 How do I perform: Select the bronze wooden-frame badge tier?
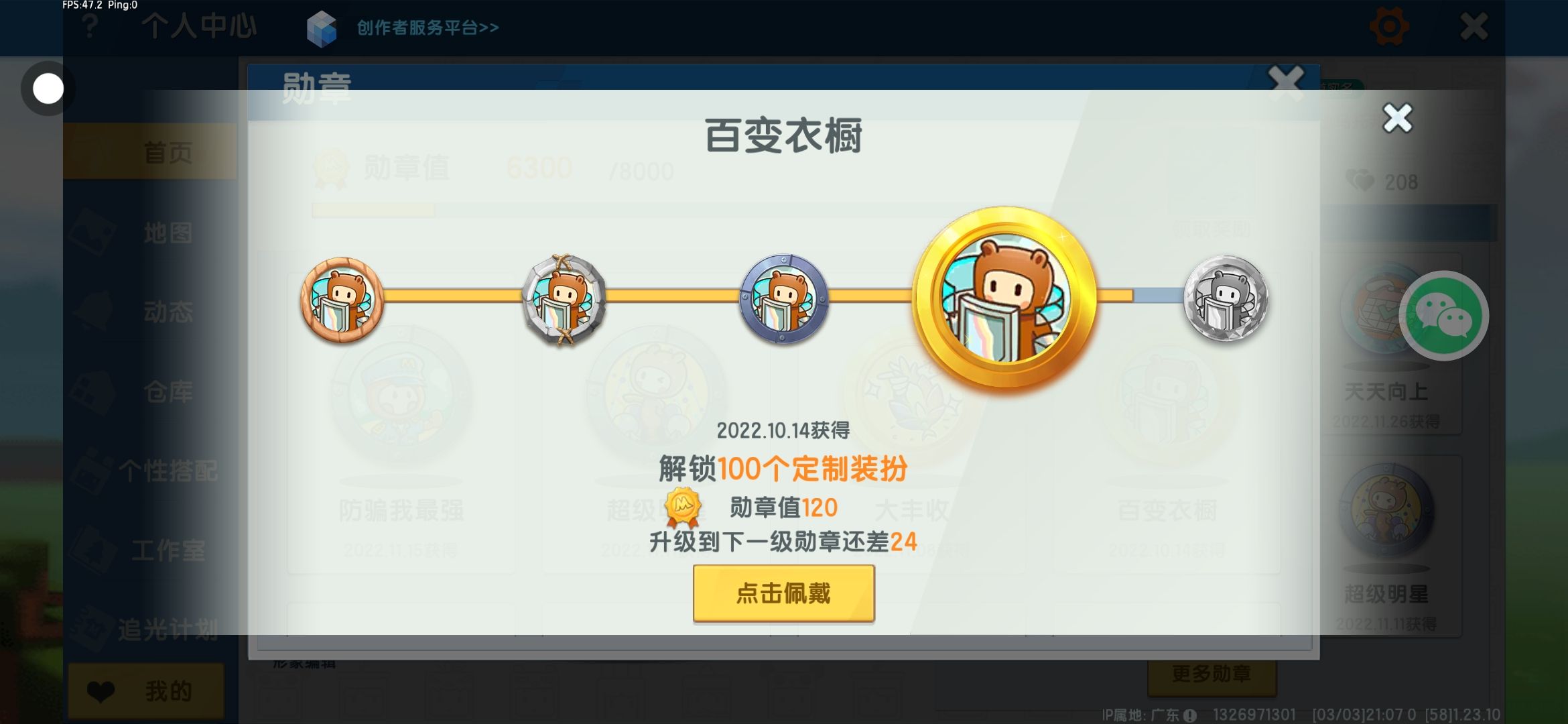(342, 300)
